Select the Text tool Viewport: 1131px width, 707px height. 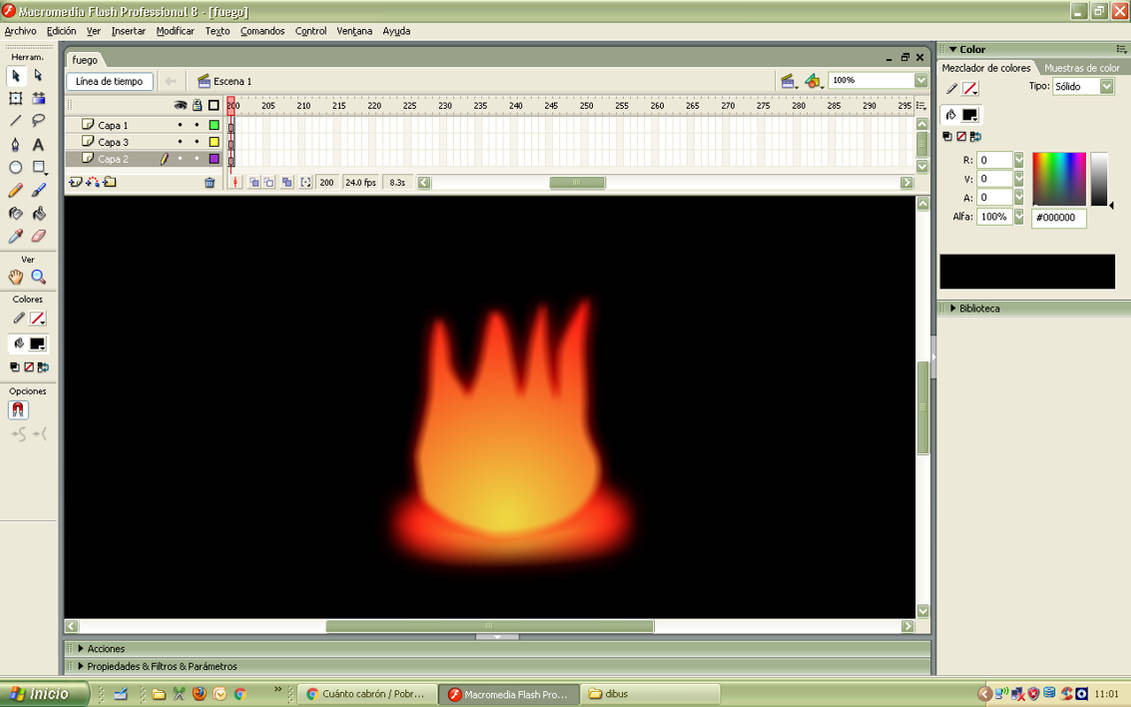click(38, 145)
